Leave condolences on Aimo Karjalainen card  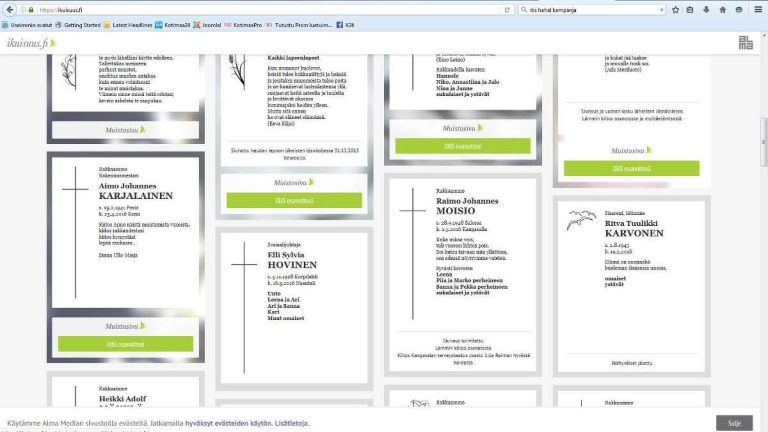click(125, 344)
